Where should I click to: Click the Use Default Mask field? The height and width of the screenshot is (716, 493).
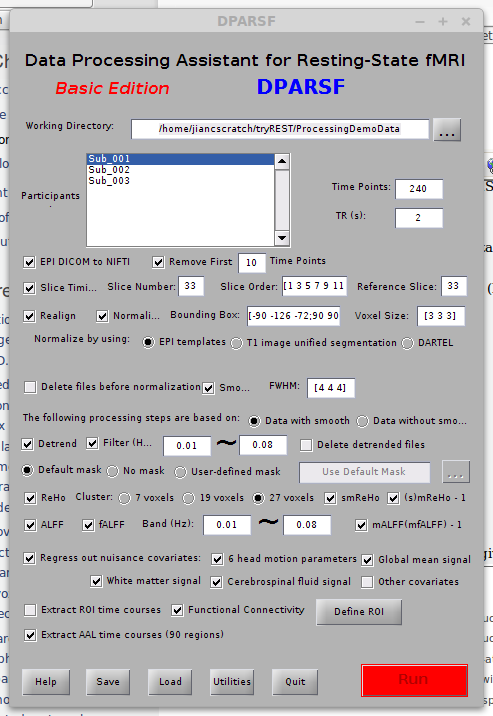364,472
